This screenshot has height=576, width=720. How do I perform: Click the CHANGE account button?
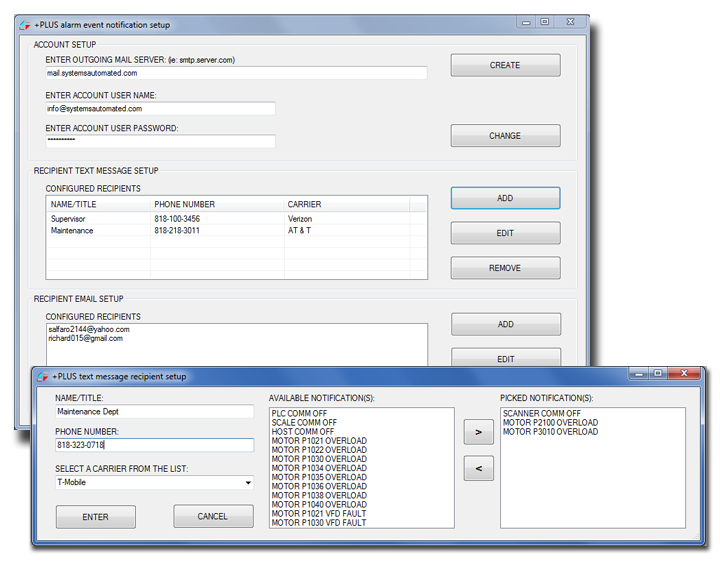tap(505, 136)
